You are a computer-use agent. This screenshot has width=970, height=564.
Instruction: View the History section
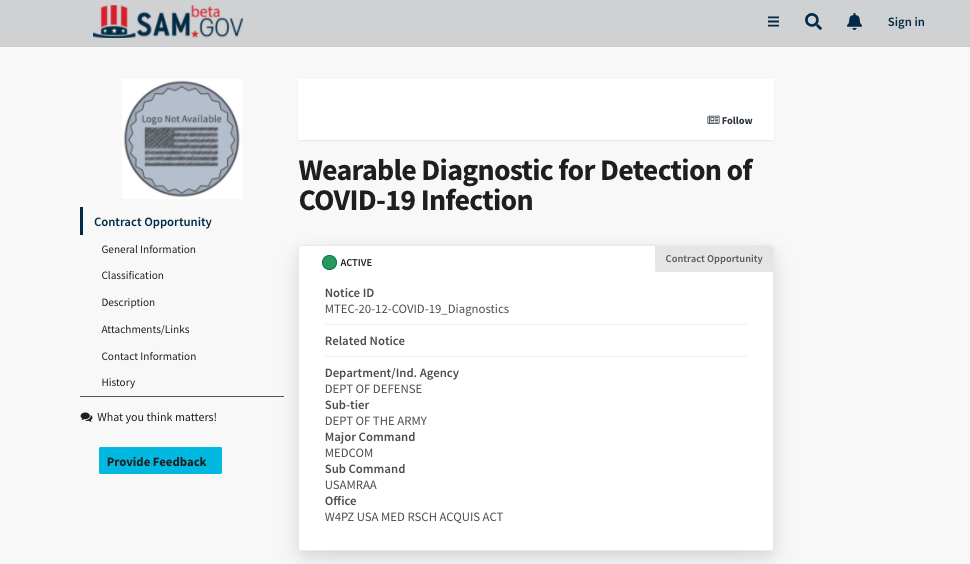(118, 382)
